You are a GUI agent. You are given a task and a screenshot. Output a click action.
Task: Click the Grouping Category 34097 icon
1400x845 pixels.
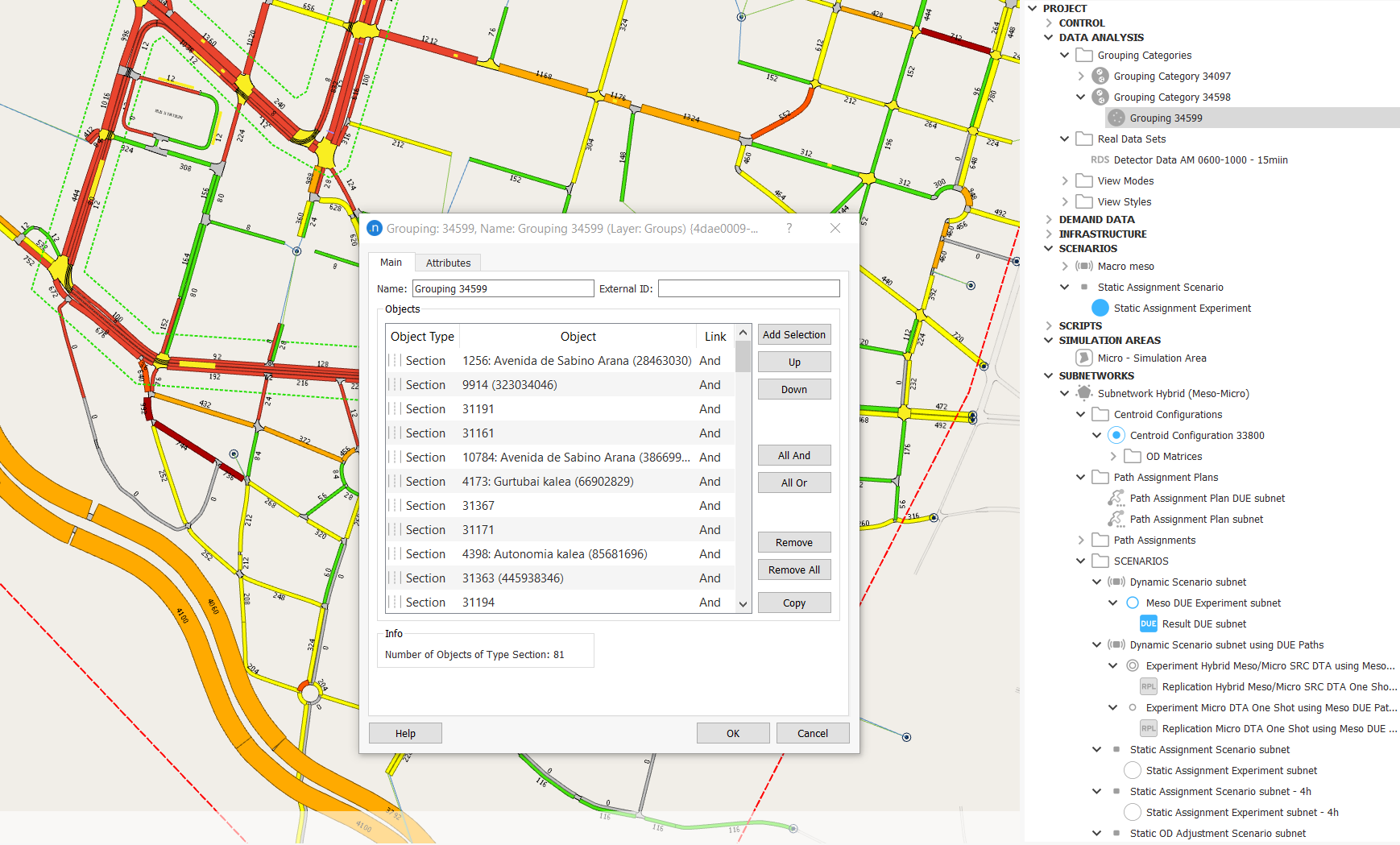coord(1100,76)
